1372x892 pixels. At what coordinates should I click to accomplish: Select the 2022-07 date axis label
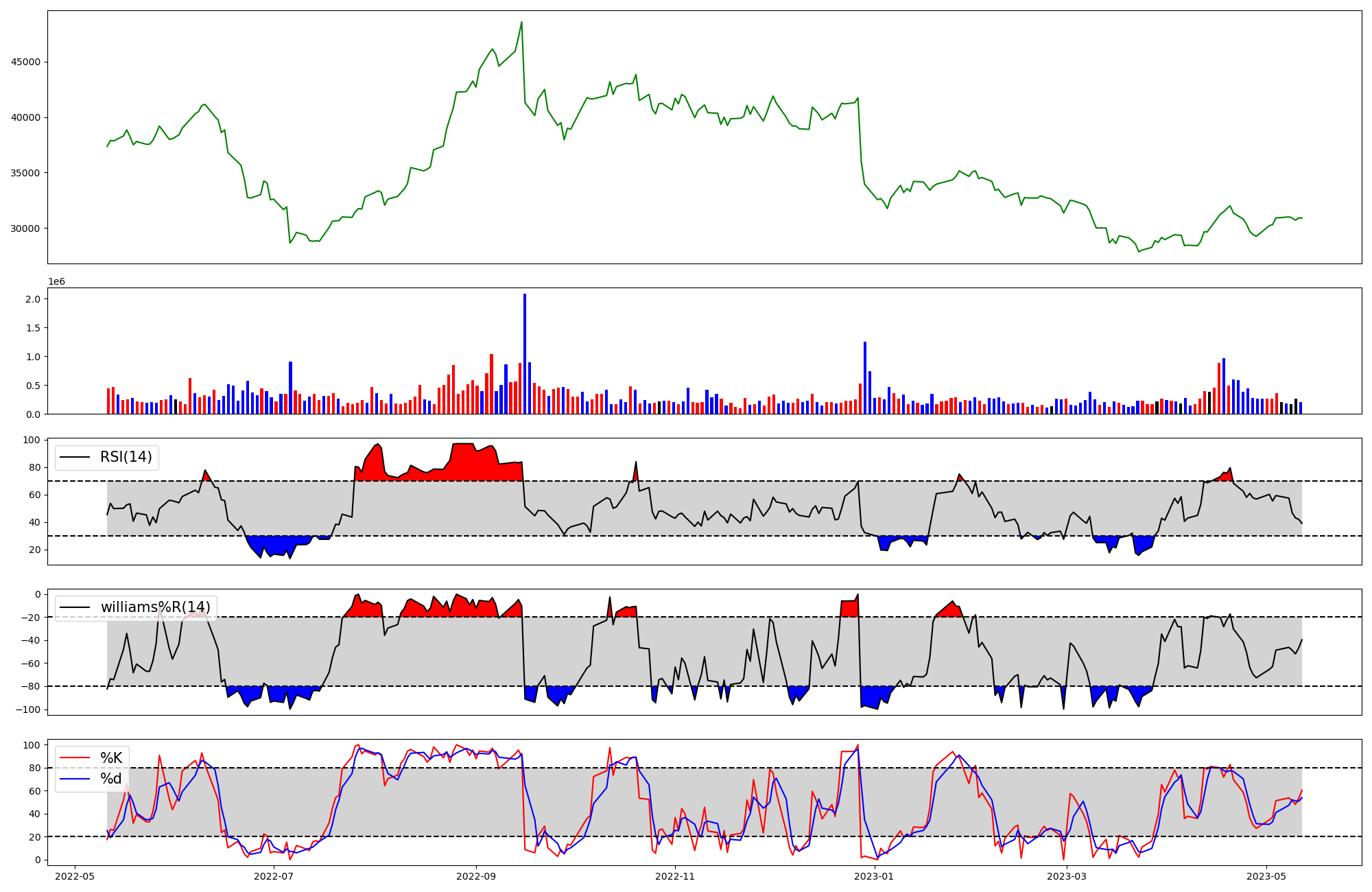(274, 876)
